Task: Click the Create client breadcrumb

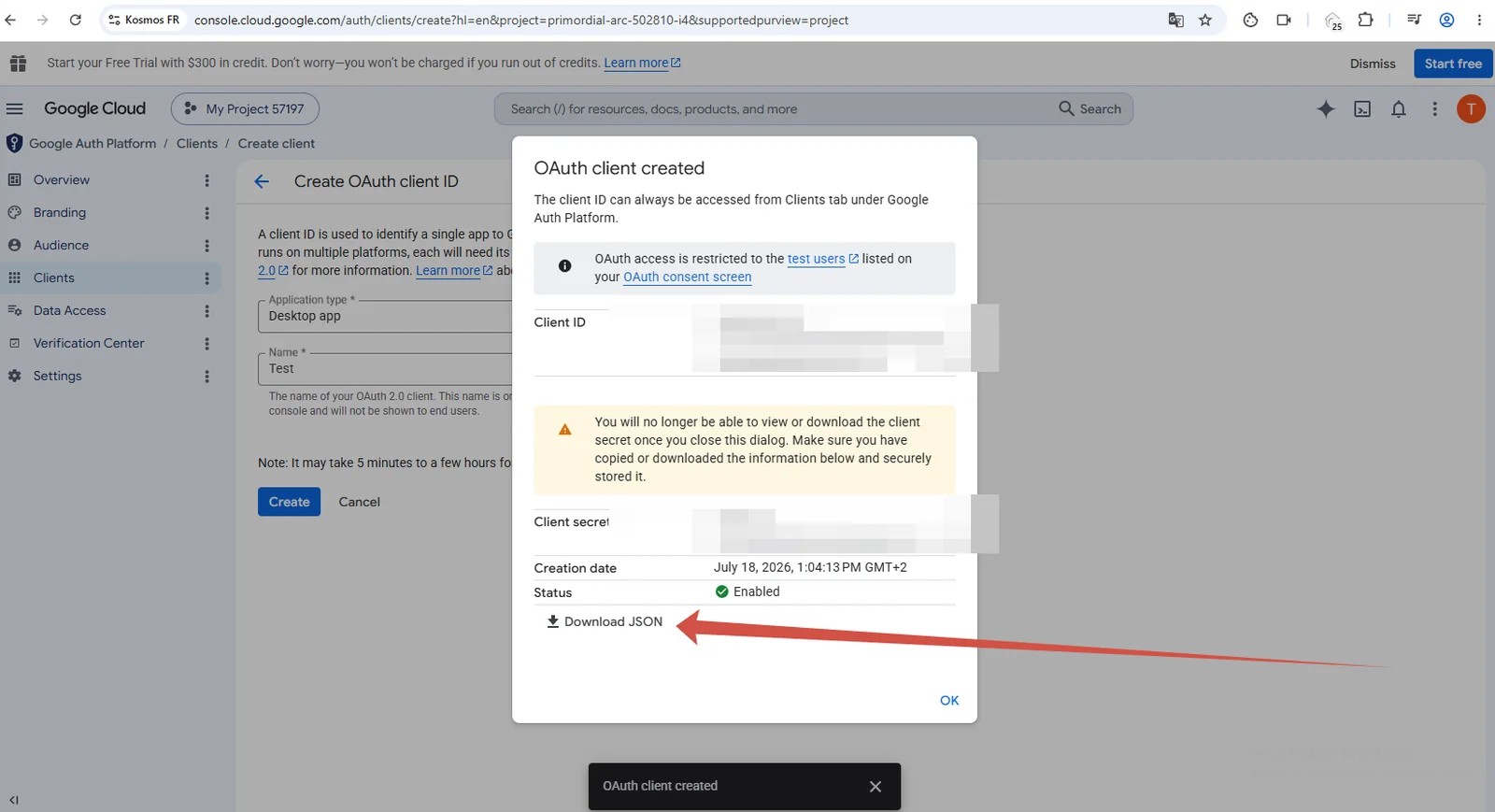Action: 277,143
